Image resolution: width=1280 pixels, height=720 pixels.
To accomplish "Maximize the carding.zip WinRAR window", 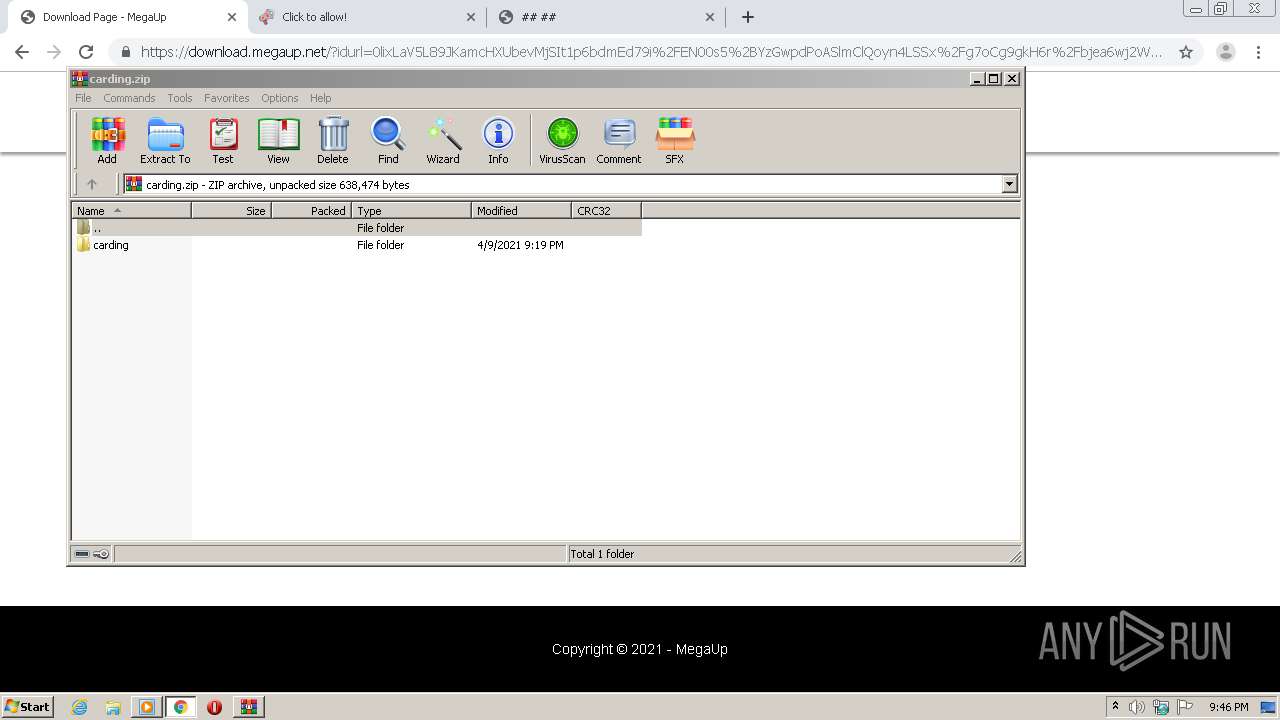I will (x=994, y=78).
